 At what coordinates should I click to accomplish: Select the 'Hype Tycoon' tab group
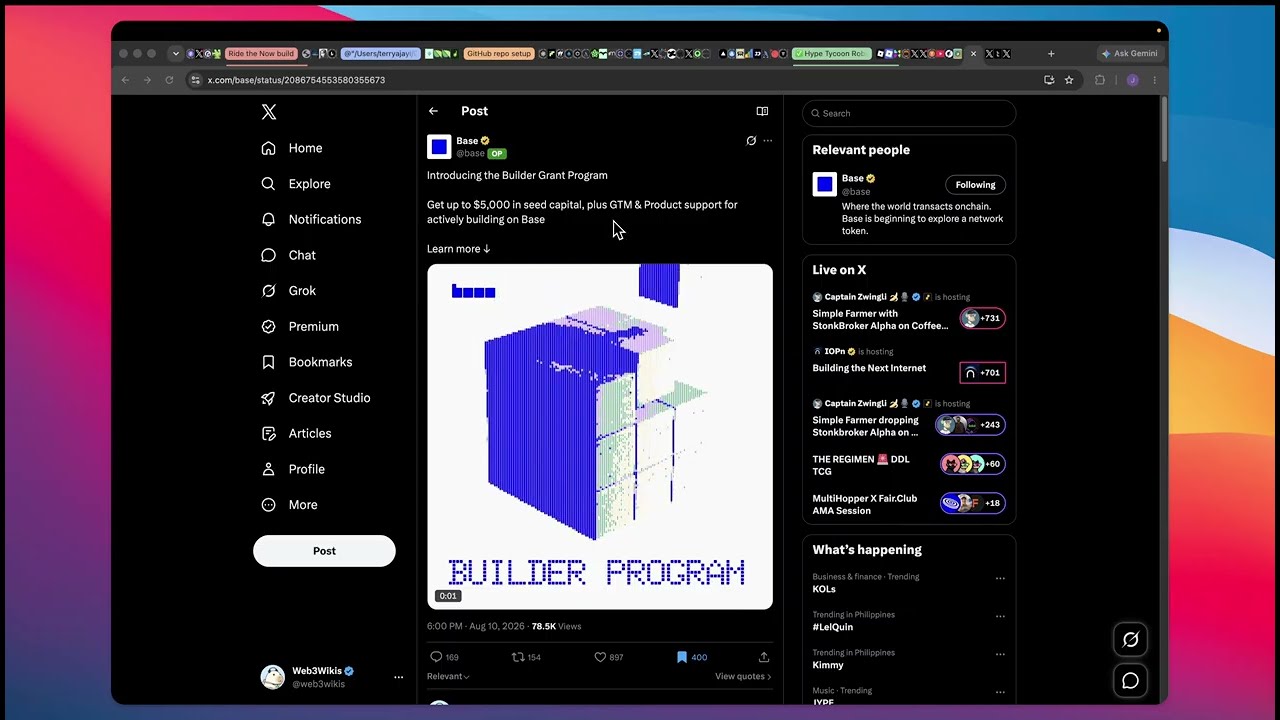(x=831, y=54)
